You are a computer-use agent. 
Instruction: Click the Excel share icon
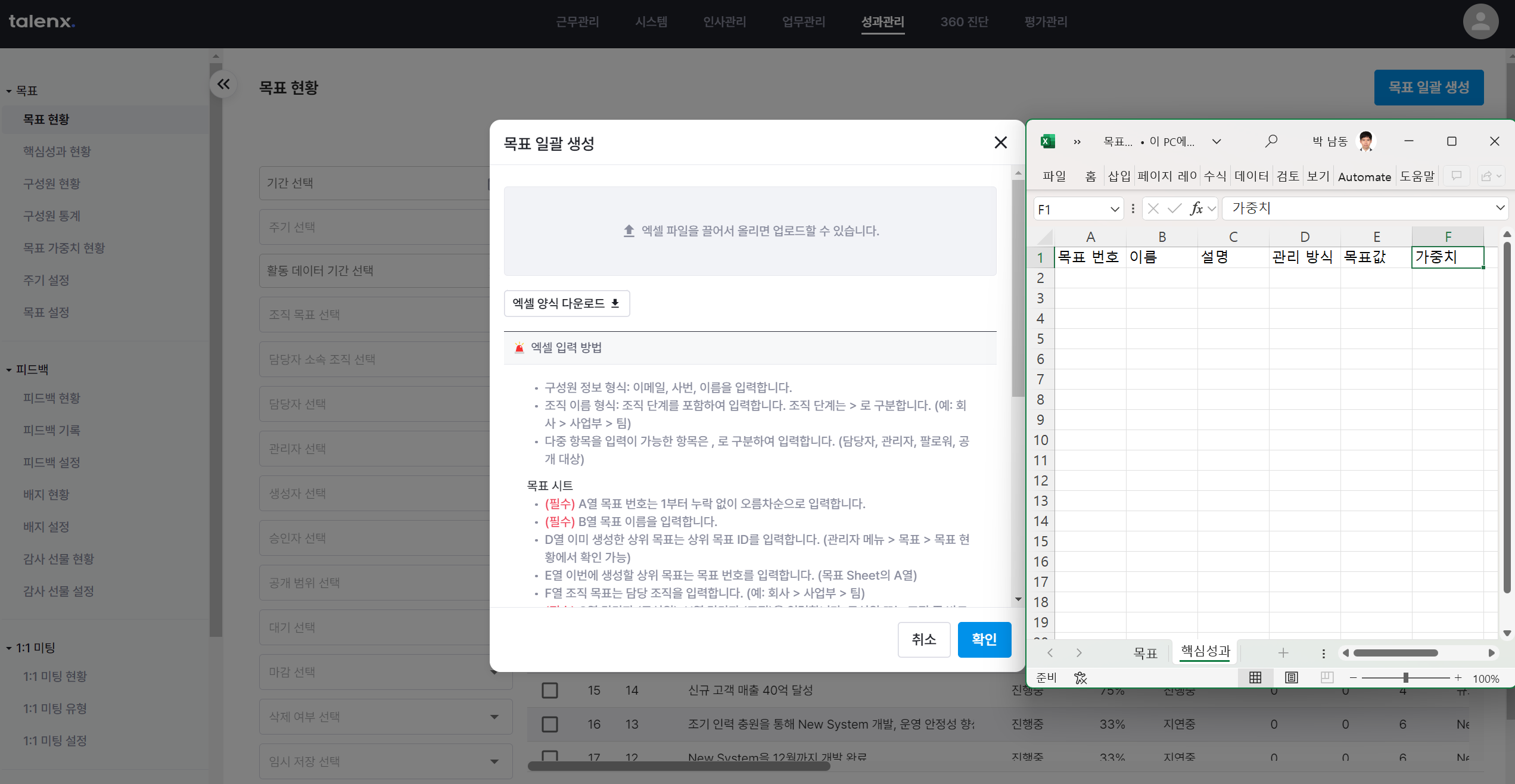click(x=1487, y=176)
